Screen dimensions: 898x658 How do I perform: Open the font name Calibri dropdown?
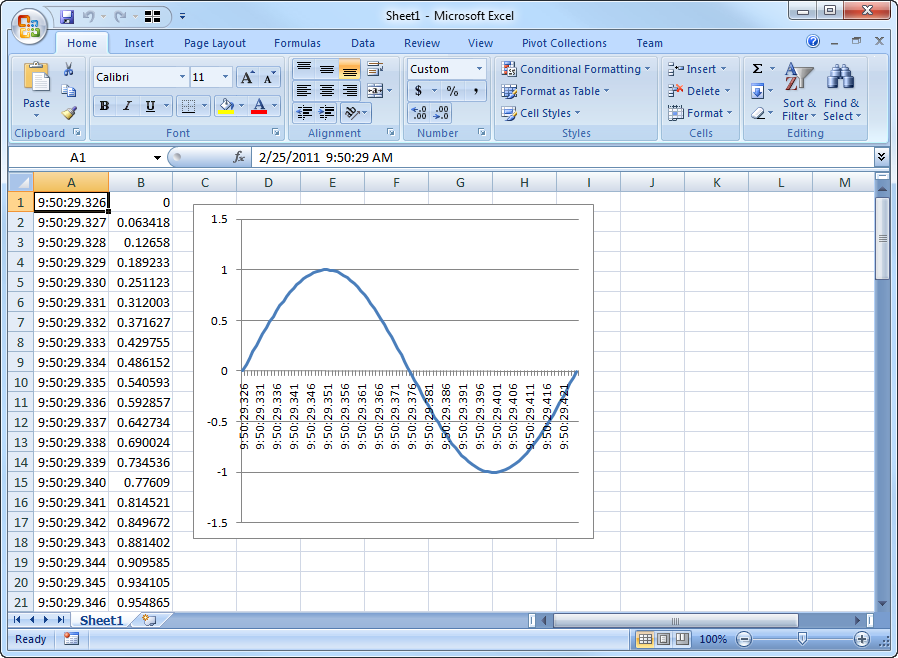point(182,77)
